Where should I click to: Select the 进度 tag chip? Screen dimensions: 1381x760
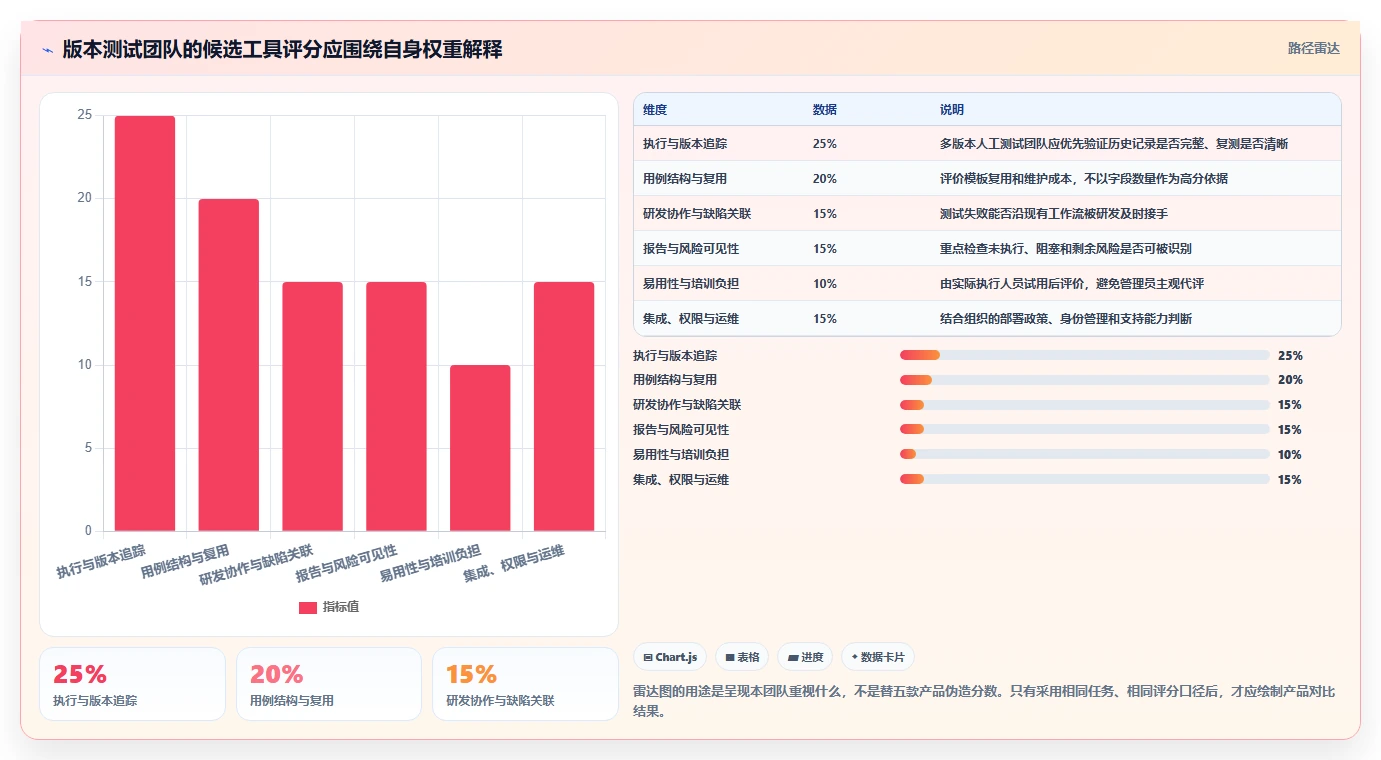tap(805, 657)
